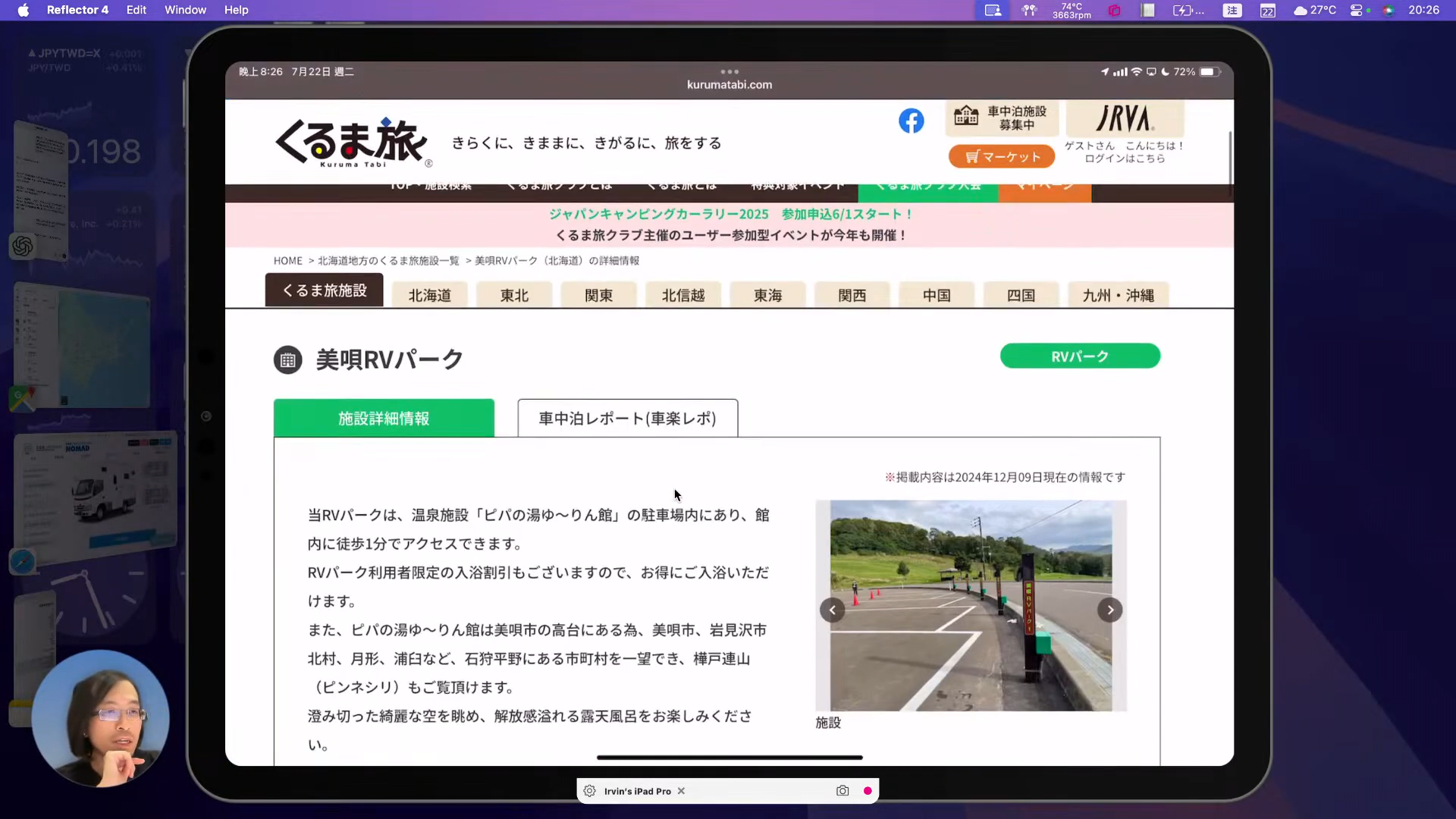Viewport: 1456px width, 819px height.
Task: Open the 九州・沖縄 region tab
Action: tap(1118, 295)
